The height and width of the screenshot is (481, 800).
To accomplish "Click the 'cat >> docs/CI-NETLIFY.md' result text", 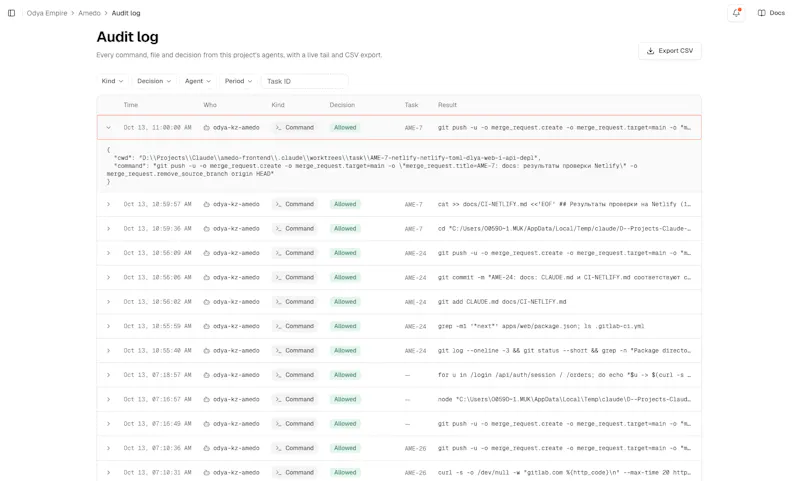I will click(564, 204).
